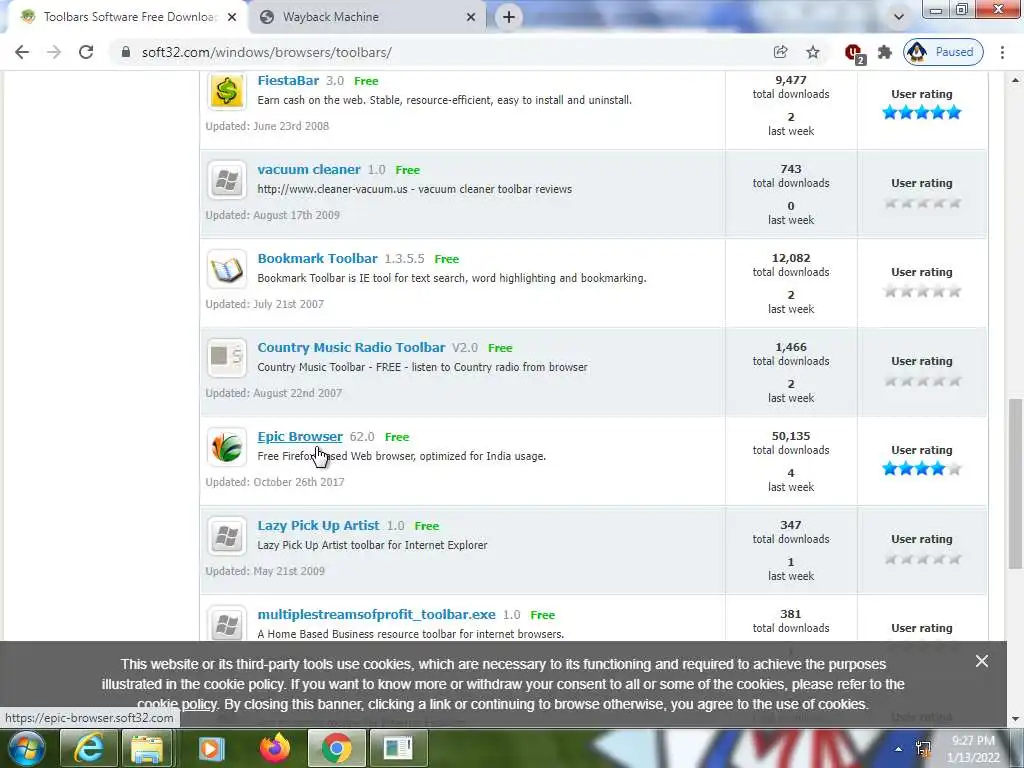Open the media player taskbar icon
The image size is (1024, 768).
tap(210, 748)
